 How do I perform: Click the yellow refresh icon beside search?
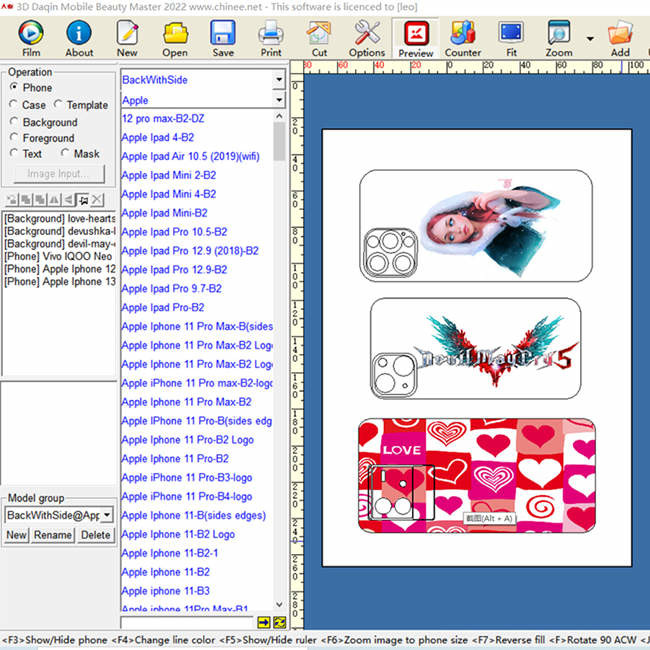(x=280, y=622)
